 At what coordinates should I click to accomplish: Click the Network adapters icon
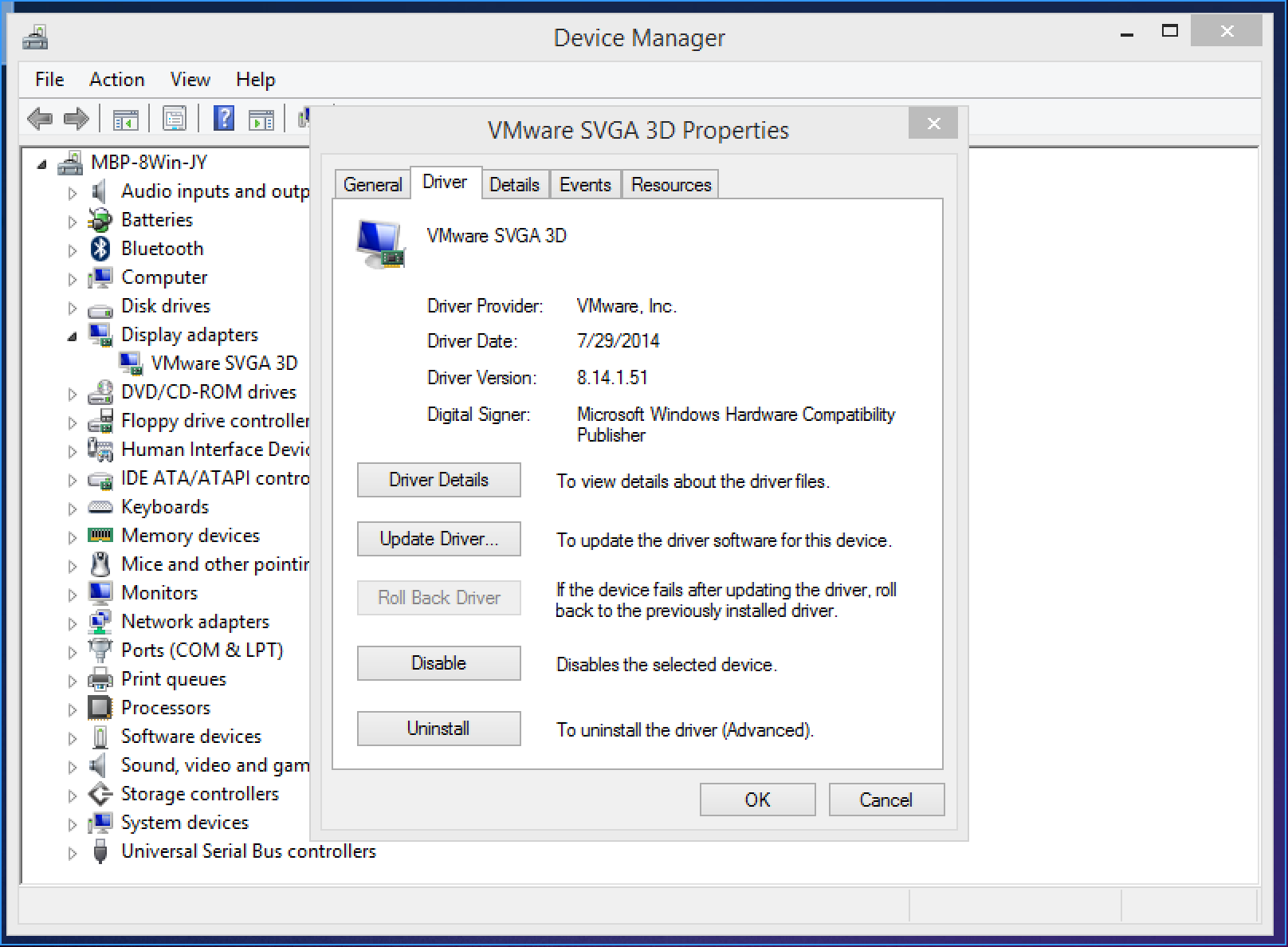(x=100, y=622)
